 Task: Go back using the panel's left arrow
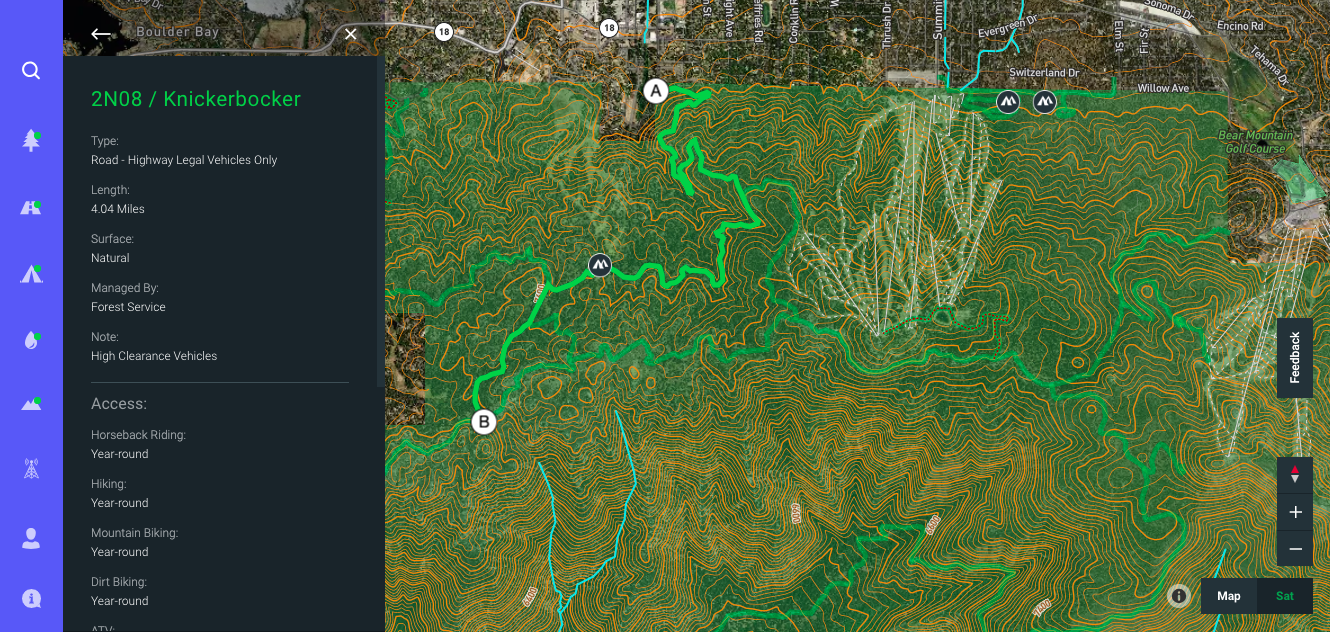click(101, 34)
